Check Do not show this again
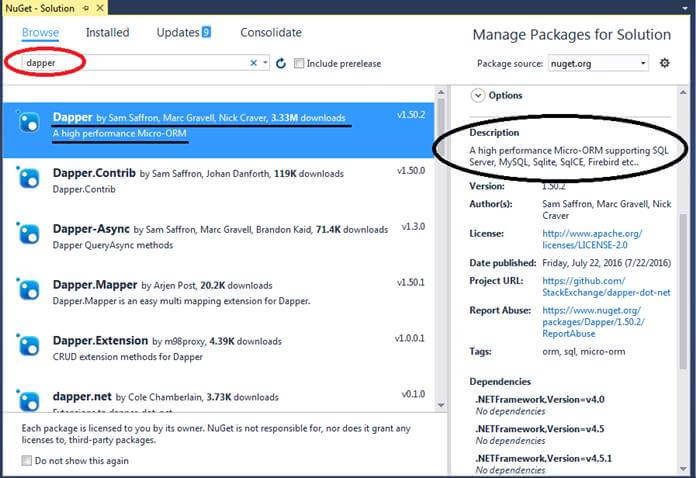This screenshot has height=478, width=696. pyautogui.click(x=27, y=460)
